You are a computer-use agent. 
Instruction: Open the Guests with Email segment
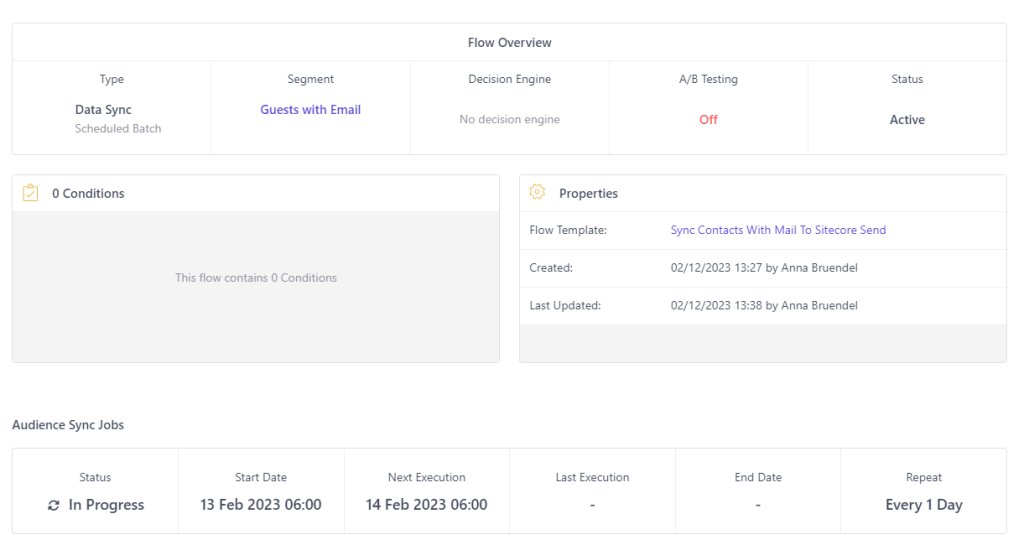310,110
